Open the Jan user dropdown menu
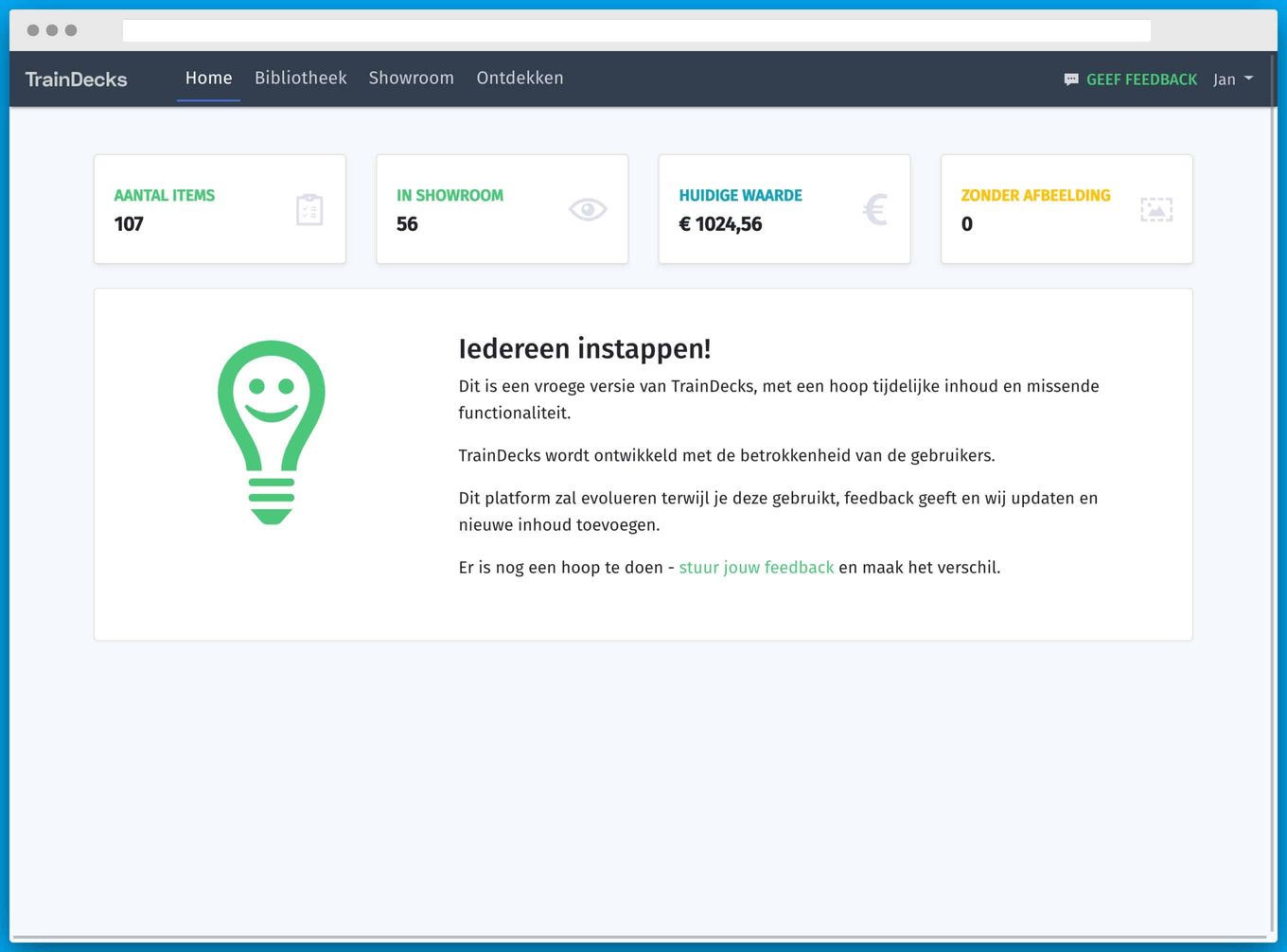The width and height of the screenshot is (1287, 952). pos(1232,79)
